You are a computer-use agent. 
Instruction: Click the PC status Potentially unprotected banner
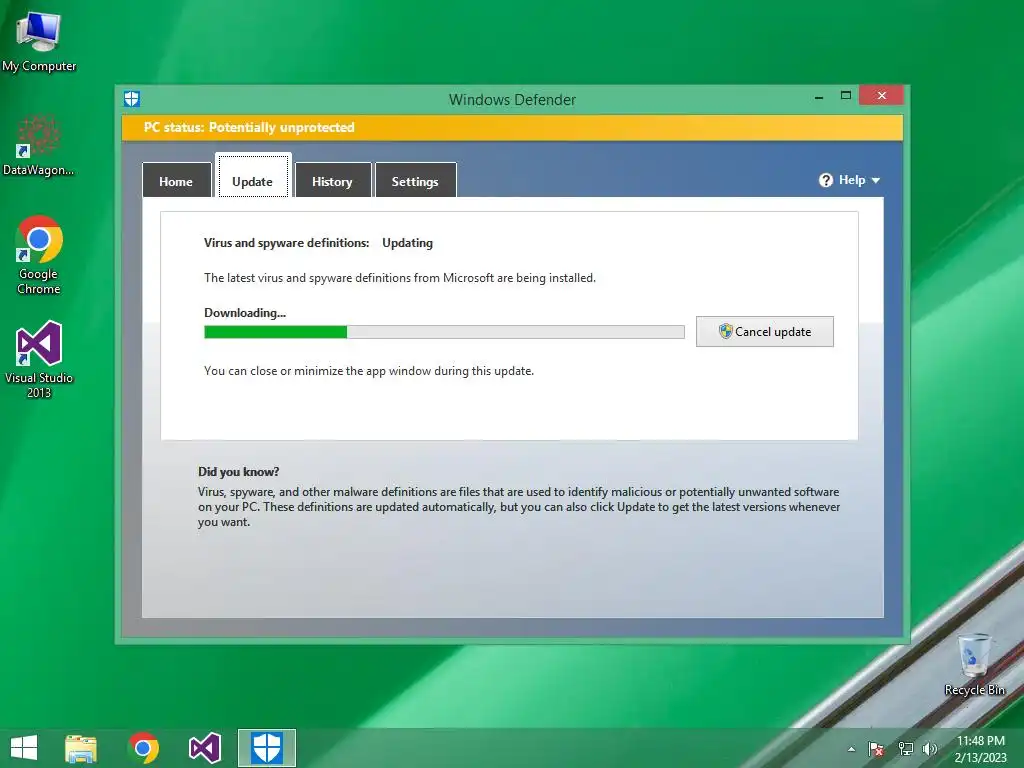click(x=512, y=127)
